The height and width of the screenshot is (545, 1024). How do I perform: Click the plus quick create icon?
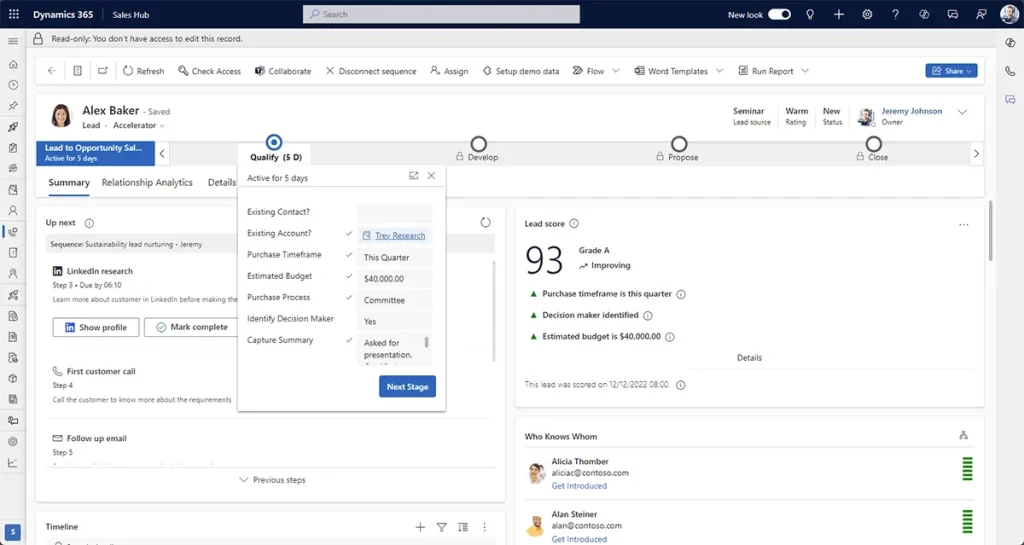[x=839, y=14]
